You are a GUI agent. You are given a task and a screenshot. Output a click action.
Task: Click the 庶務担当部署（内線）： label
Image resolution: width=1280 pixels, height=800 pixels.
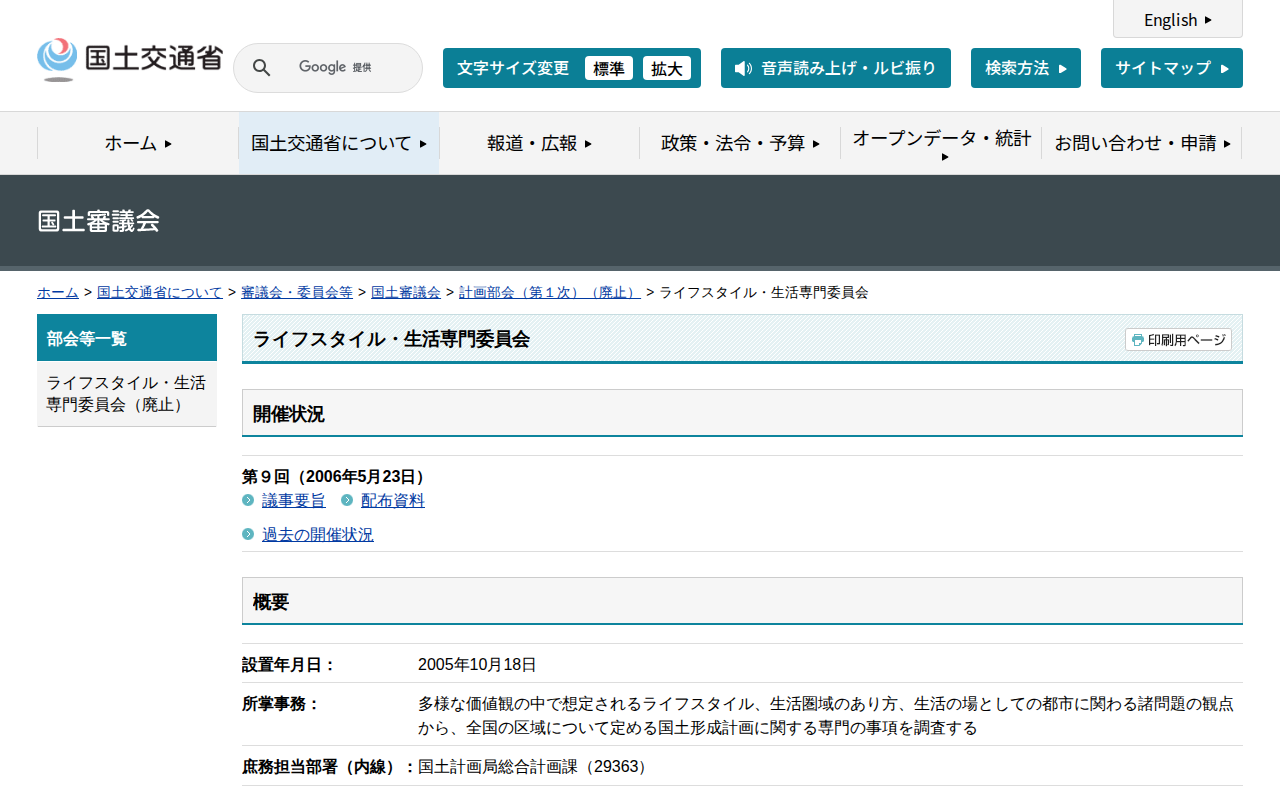329,766
